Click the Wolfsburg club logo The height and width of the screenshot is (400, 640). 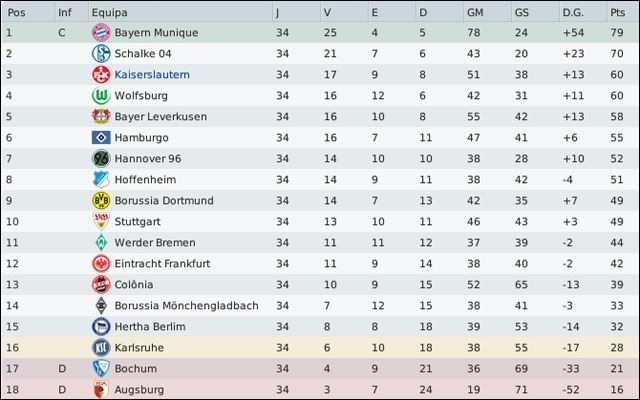(x=100, y=96)
